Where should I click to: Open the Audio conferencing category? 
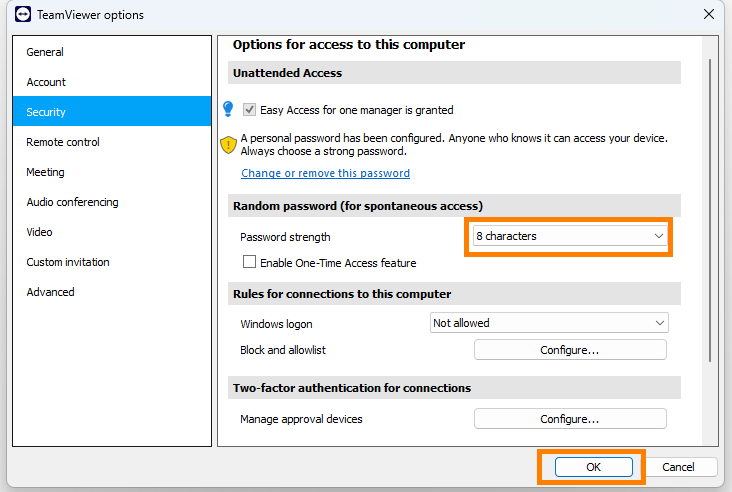tap(112, 202)
